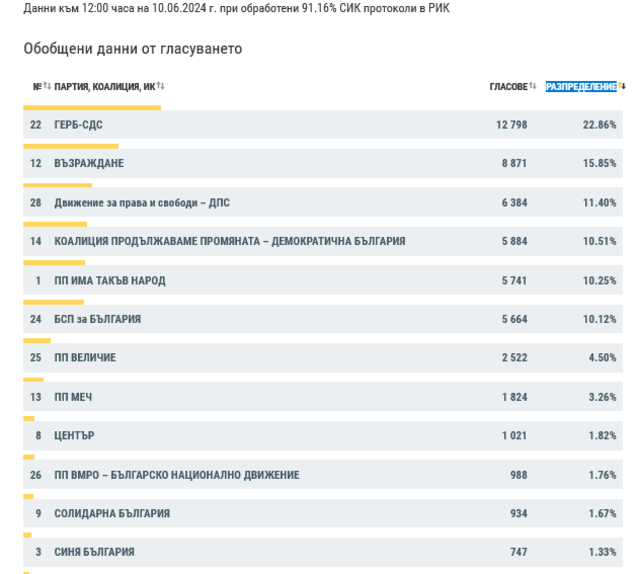
Task: Select СИНЯ БЪЛГАРИЯ party name
Action: 94,552
